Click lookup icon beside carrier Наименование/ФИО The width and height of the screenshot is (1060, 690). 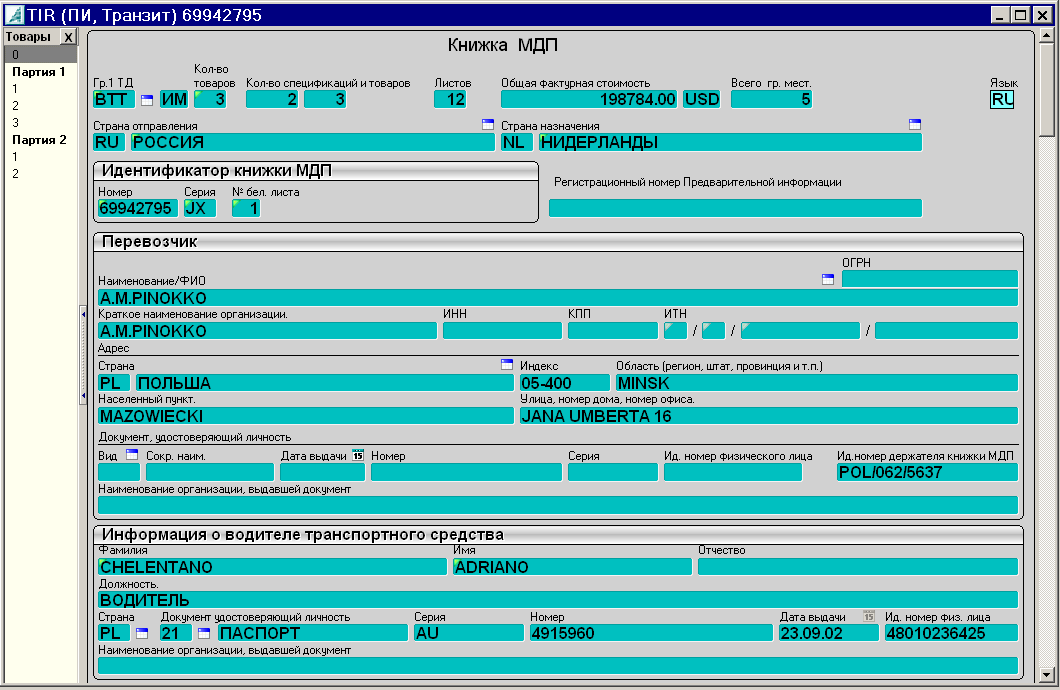pos(827,280)
